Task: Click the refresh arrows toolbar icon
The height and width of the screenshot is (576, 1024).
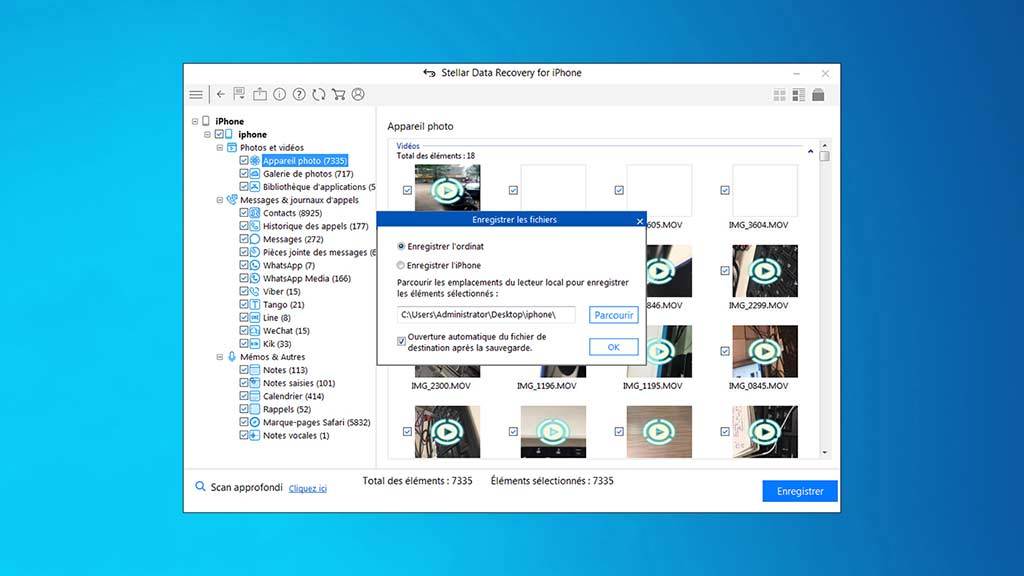Action: coord(318,95)
